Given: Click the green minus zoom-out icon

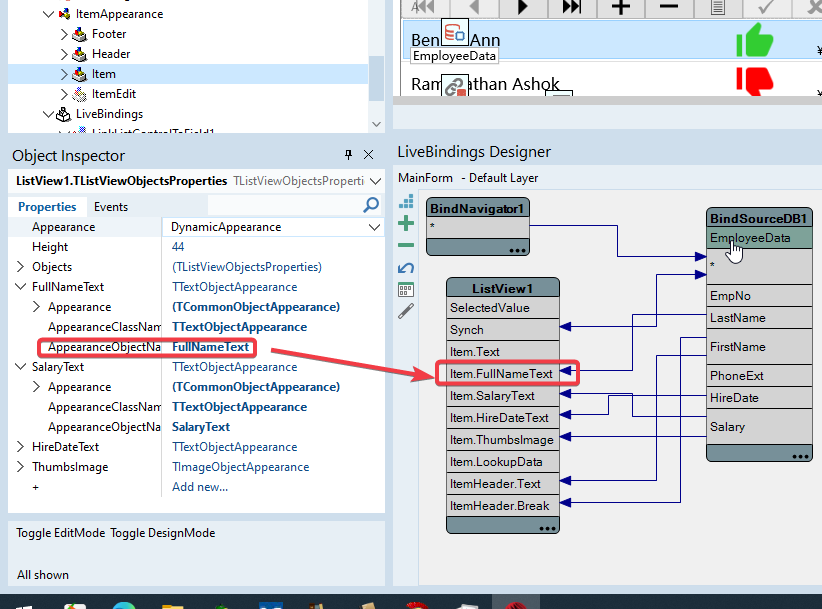Looking at the screenshot, I should point(406,245).
